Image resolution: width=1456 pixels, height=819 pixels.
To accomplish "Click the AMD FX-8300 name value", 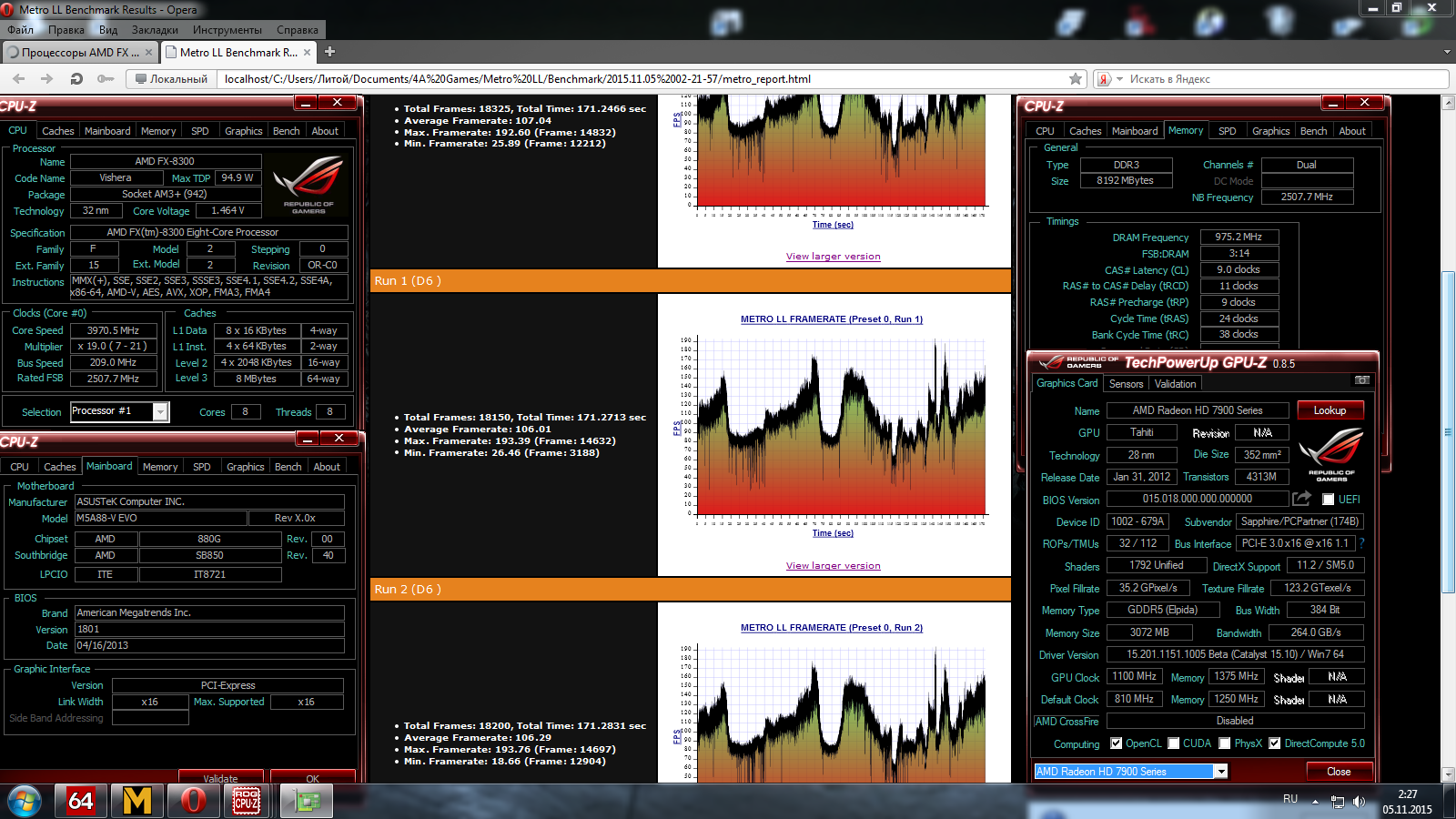I will click(x=165, y=162).
